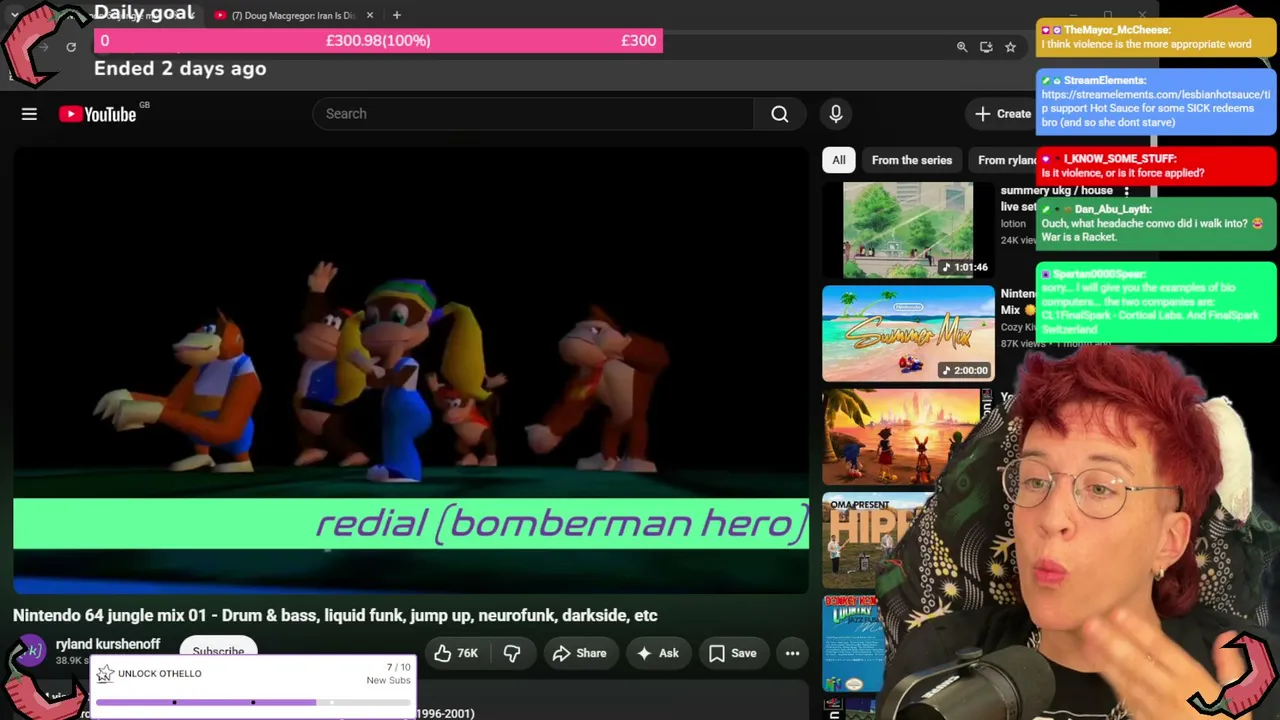Image resolution: width=1280 pixels, height=720 pixels.
Task: Open ryland kurshenoff channel name
Action: pyautogui.click(x=108, y=644)
